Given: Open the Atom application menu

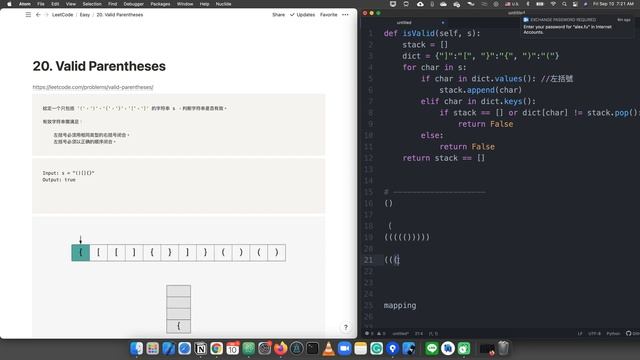Looking at the screenshot, I should coord(25,4).
